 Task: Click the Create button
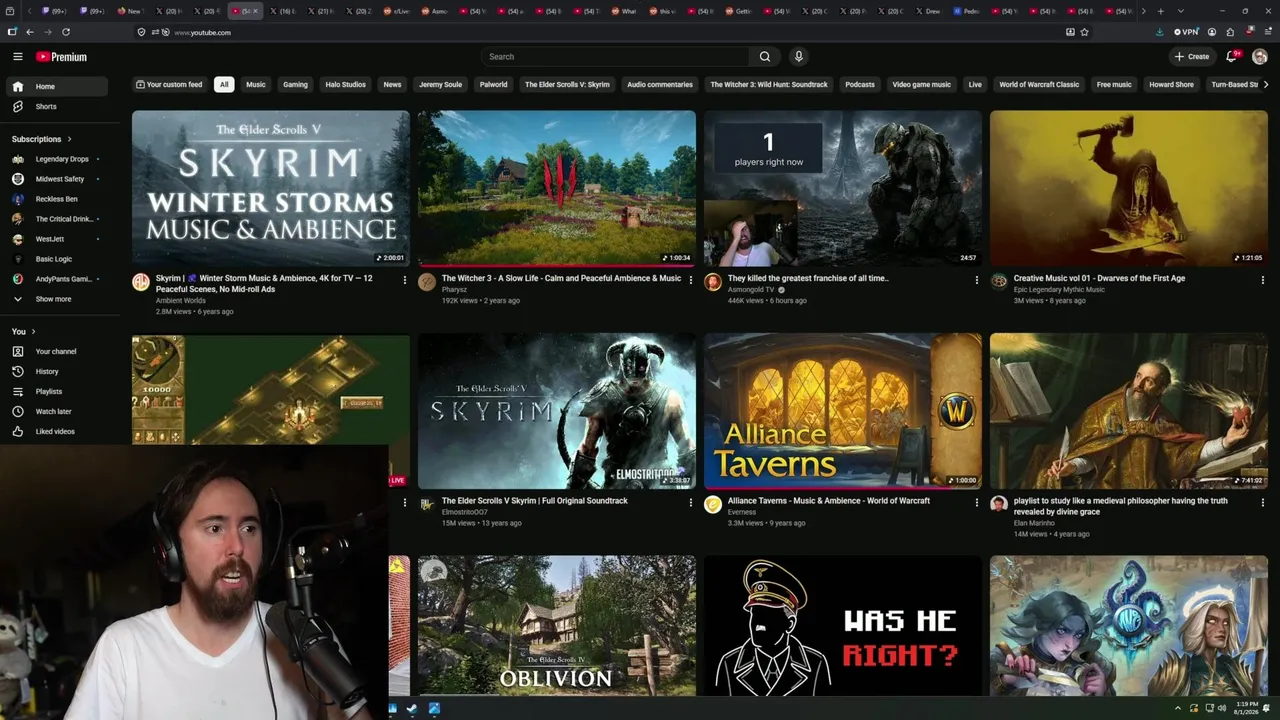[x=1191, y=57]
